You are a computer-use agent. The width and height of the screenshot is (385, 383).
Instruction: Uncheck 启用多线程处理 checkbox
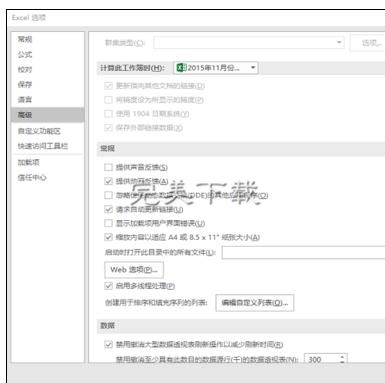click(x=108, y=286)
